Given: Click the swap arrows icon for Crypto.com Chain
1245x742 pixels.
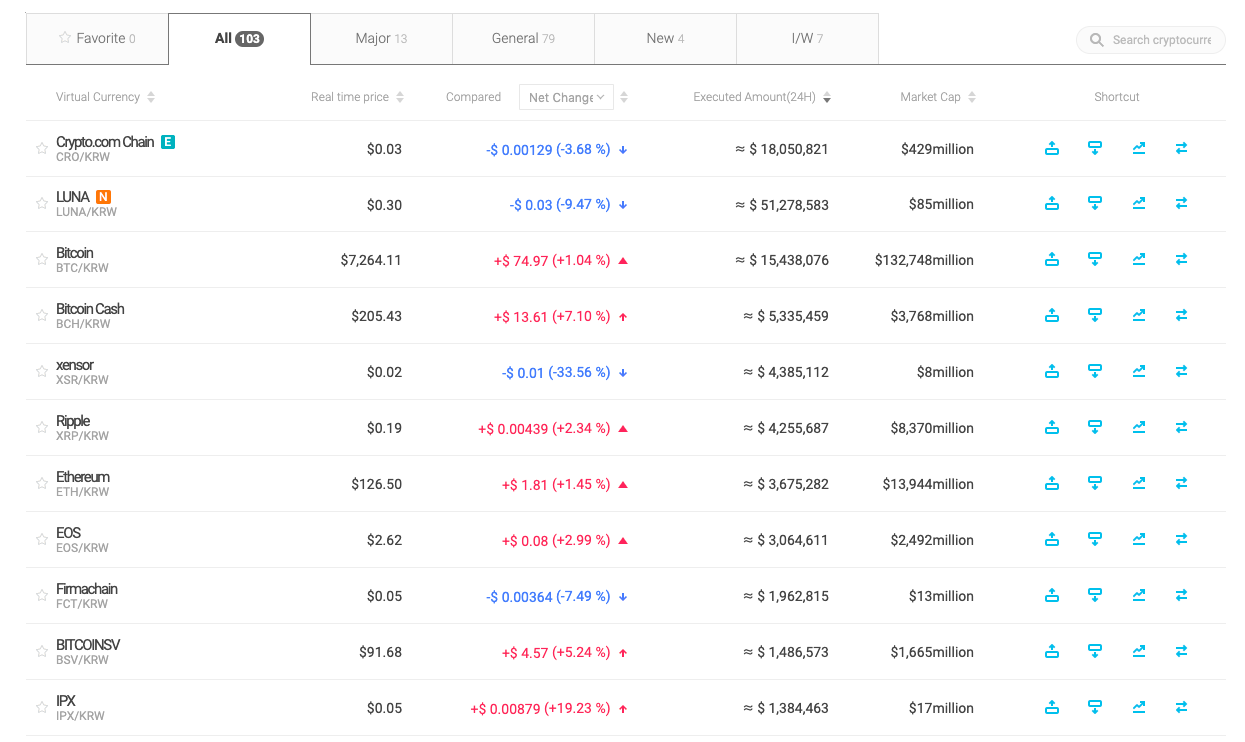Looking at the screenshot, I should [1181, 148].
